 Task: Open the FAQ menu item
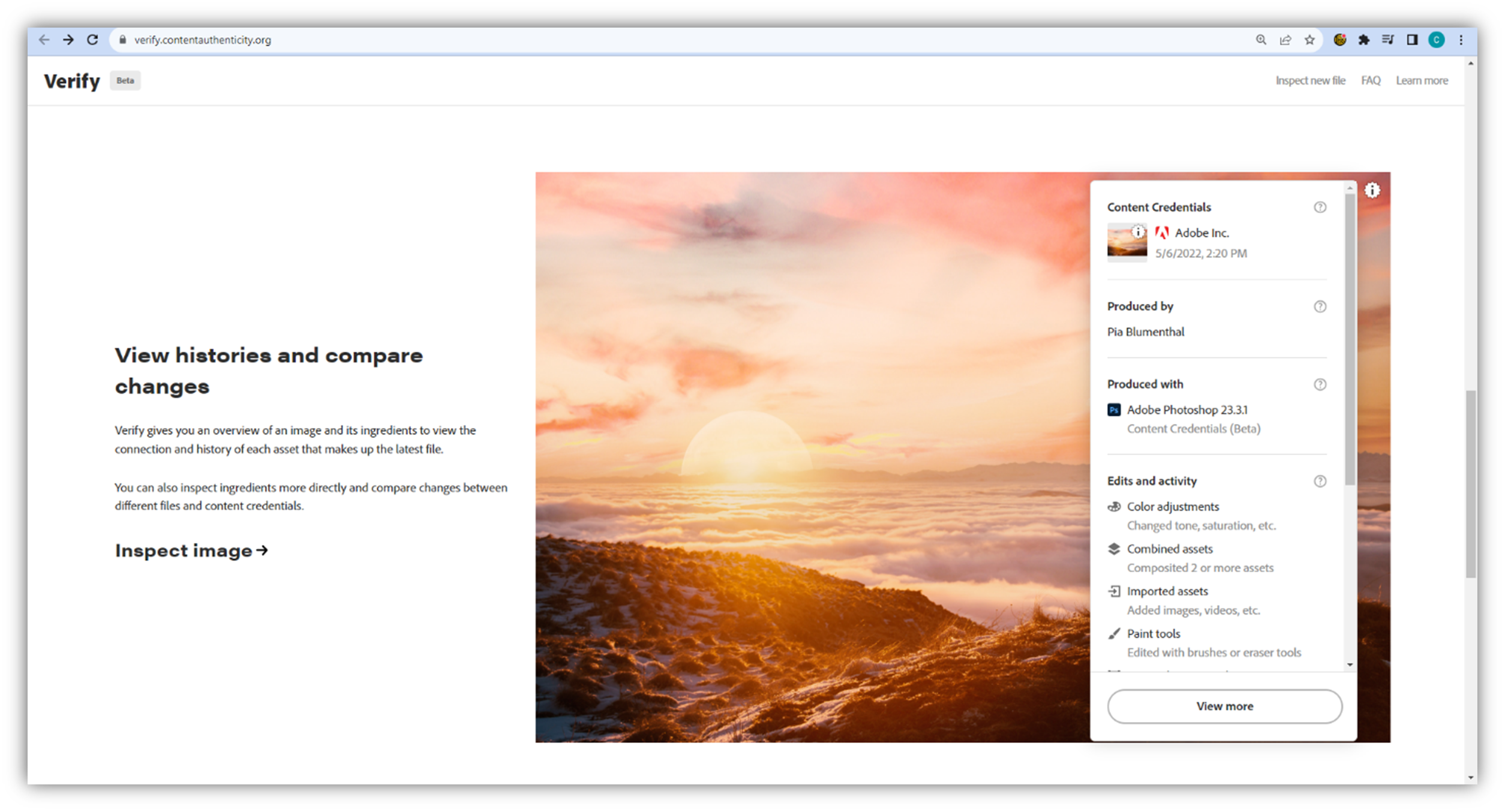coord(1371,80)
